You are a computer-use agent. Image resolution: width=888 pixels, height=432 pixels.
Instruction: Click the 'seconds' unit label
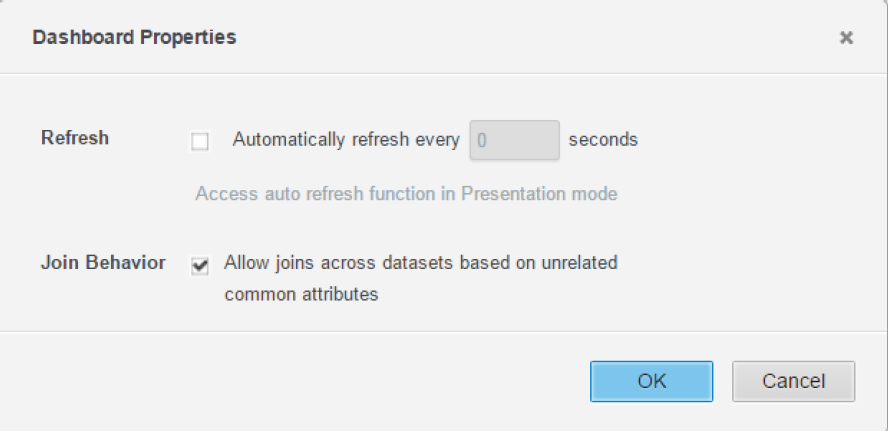pyautogui.click(x=603, y=140)
